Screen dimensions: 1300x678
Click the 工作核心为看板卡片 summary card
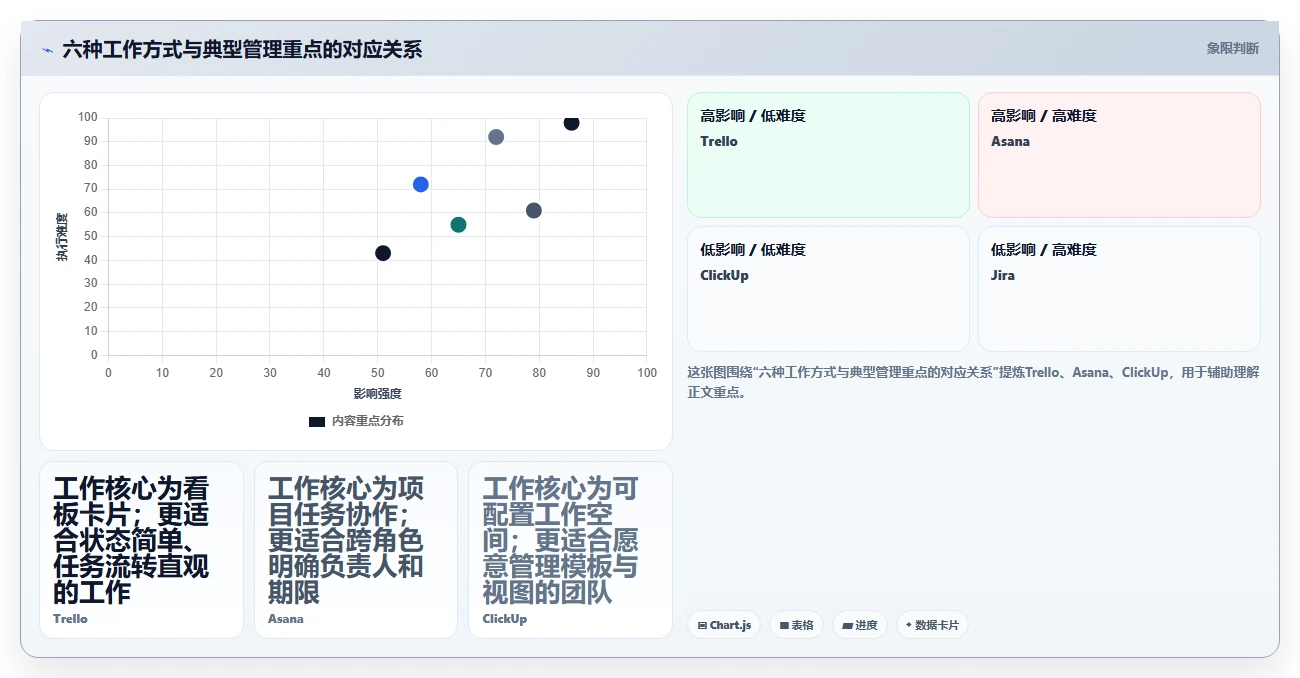(141, 549)
